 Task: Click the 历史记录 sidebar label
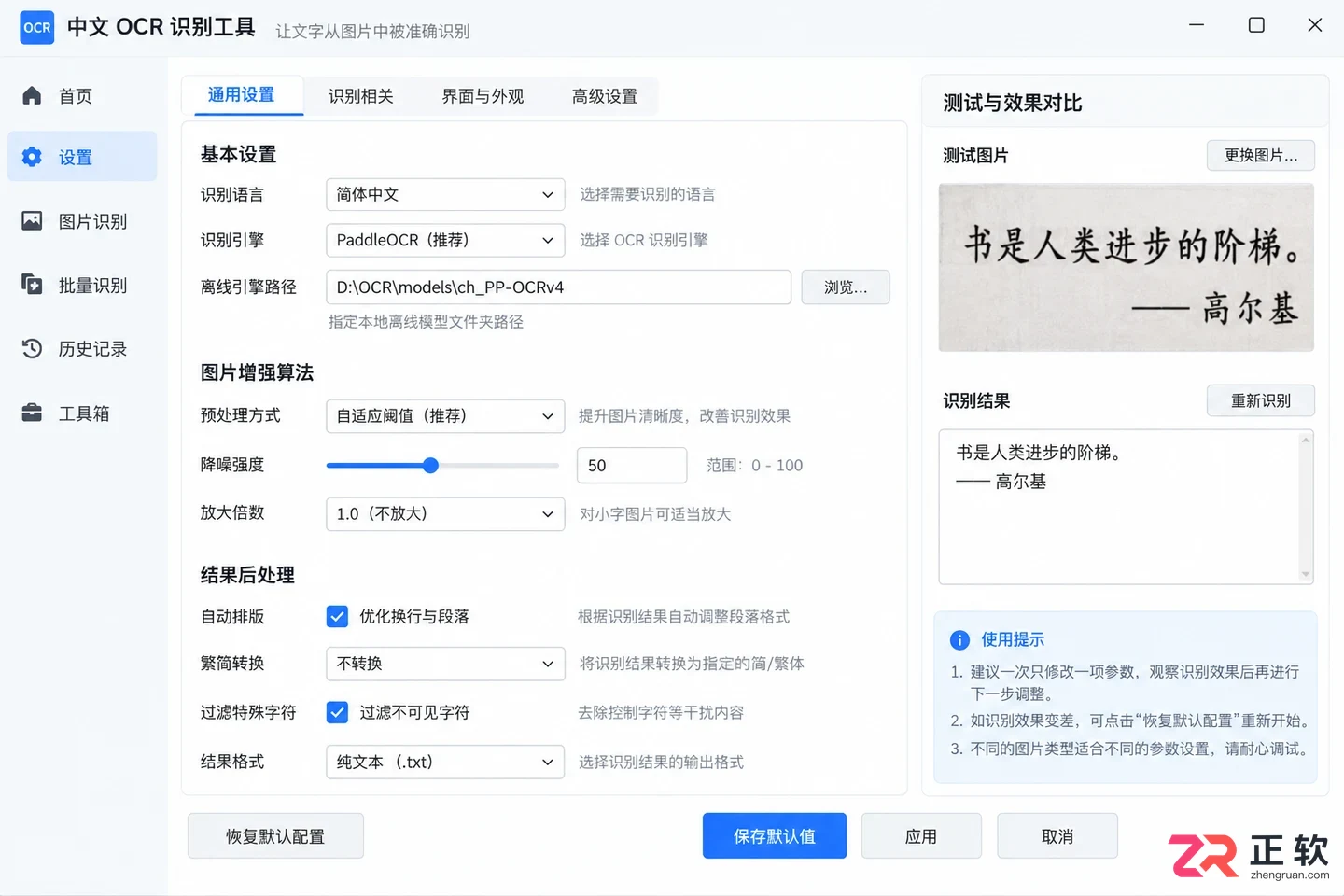(x=92, y=349)
